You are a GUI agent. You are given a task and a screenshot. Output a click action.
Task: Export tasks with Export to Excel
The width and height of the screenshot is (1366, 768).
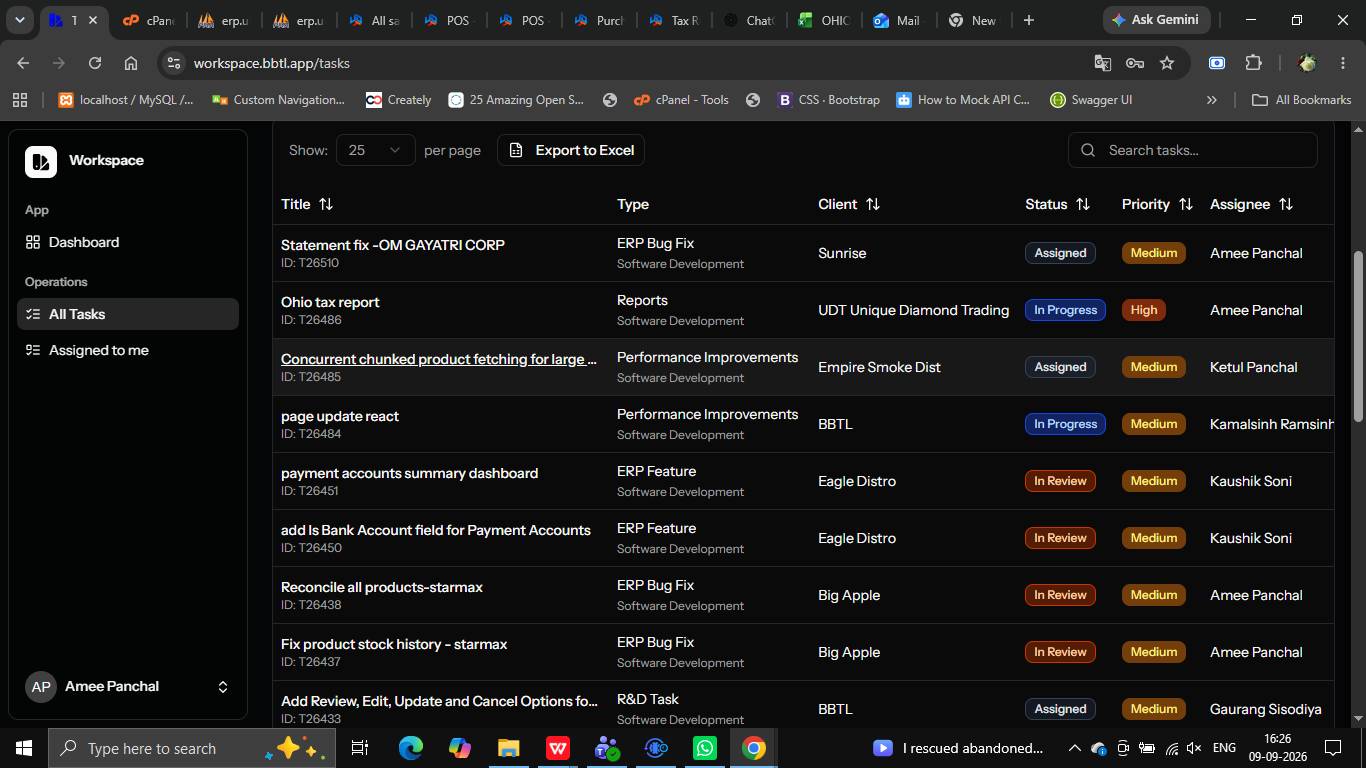click(571, 150)
